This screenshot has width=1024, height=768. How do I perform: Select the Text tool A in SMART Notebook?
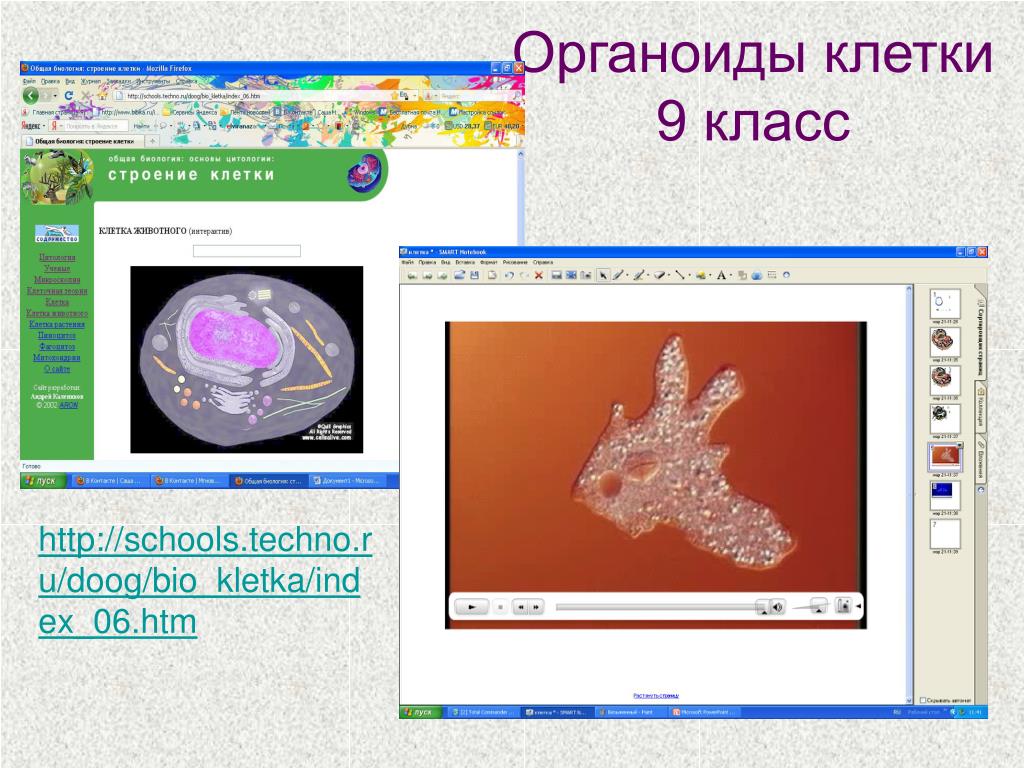pyautogui.click(x=721, y=275)
